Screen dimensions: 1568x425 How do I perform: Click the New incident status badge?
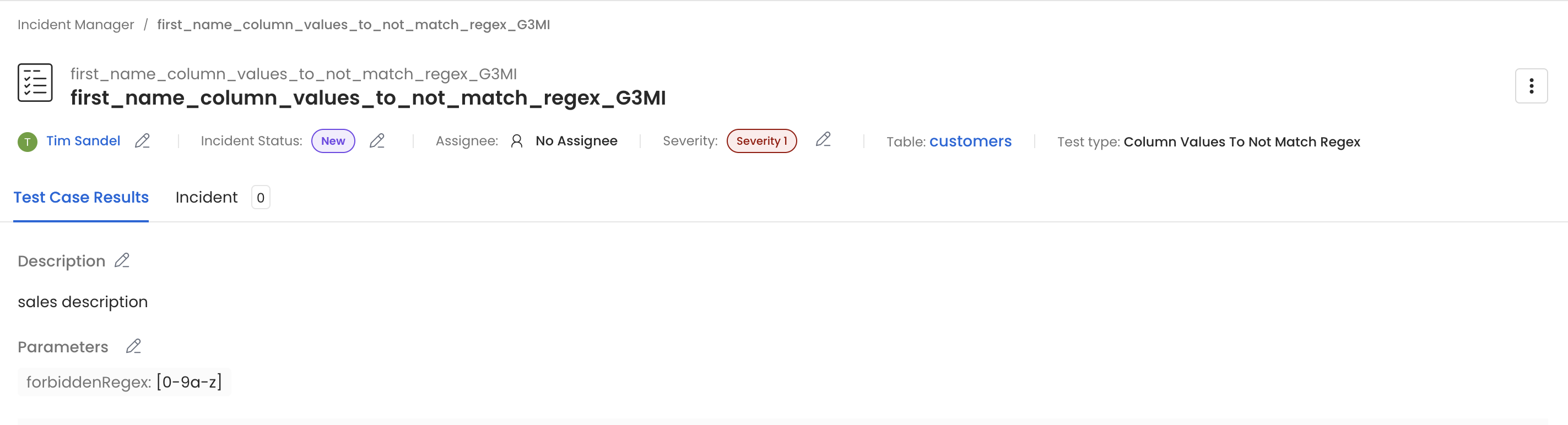[333, 141]
